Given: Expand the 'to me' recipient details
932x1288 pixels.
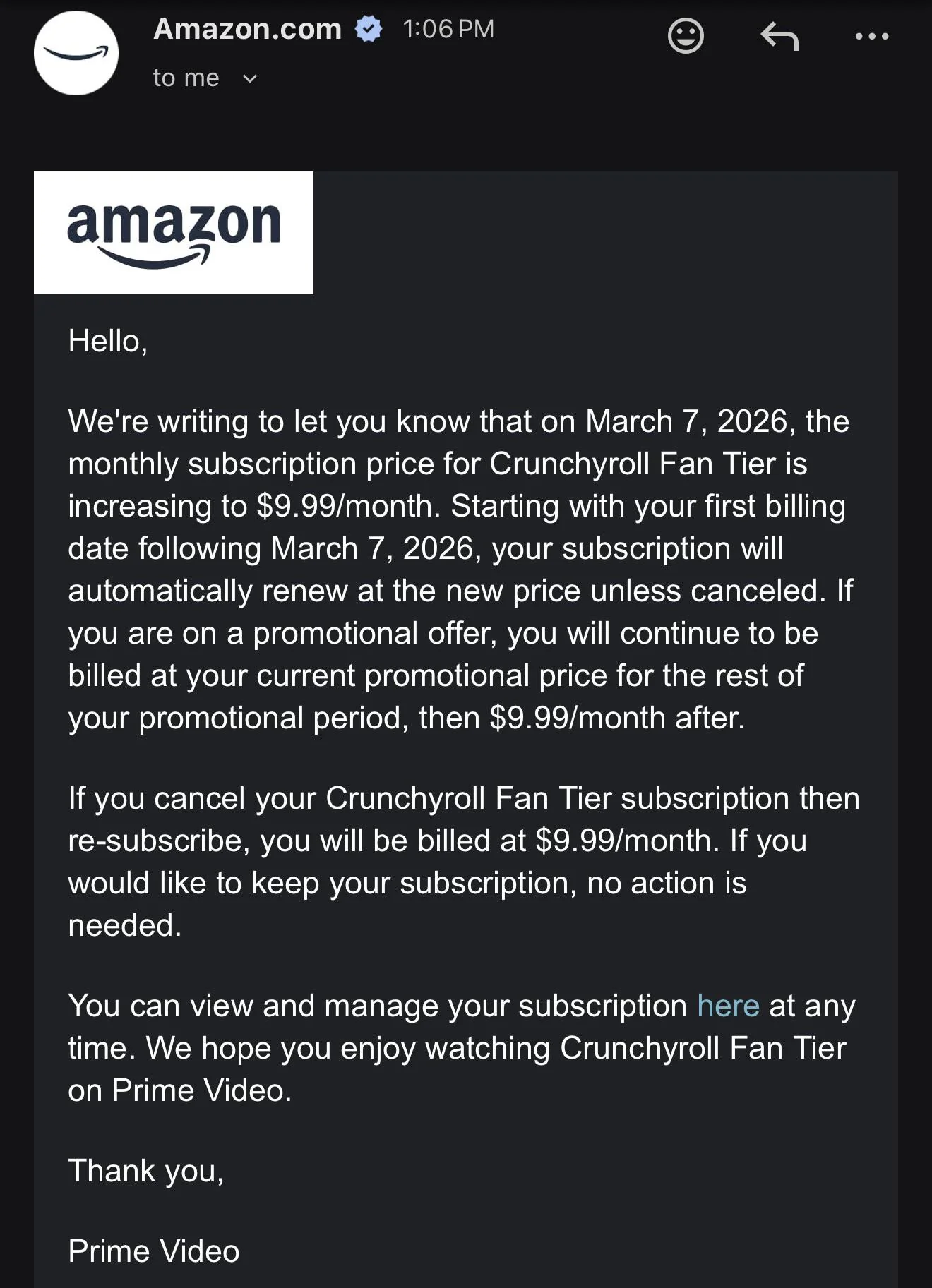Looking at the screenshot, I should tap(185, 78).
